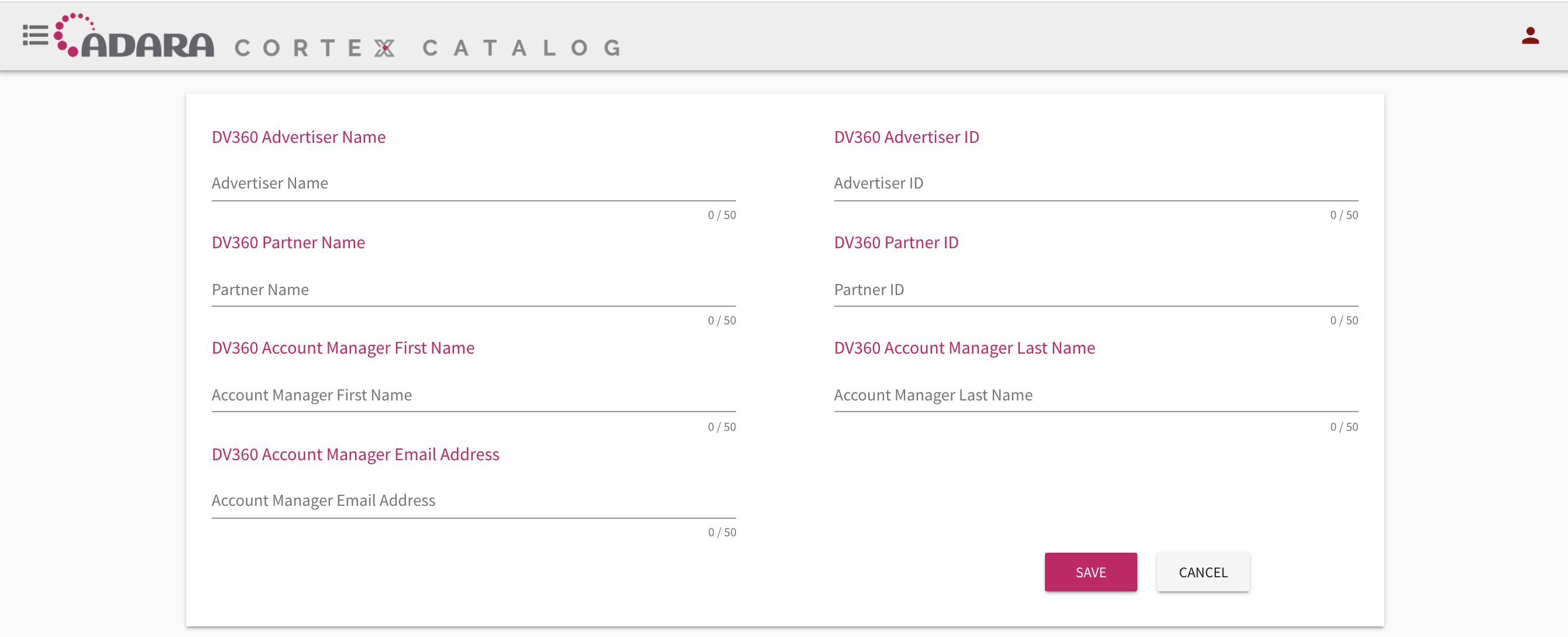Image resolution: width=1568 pixels, height=637 pixels.
Task: Click the DV360 Partner ID label
Action: pyautogui.click(x=896, y=242)
